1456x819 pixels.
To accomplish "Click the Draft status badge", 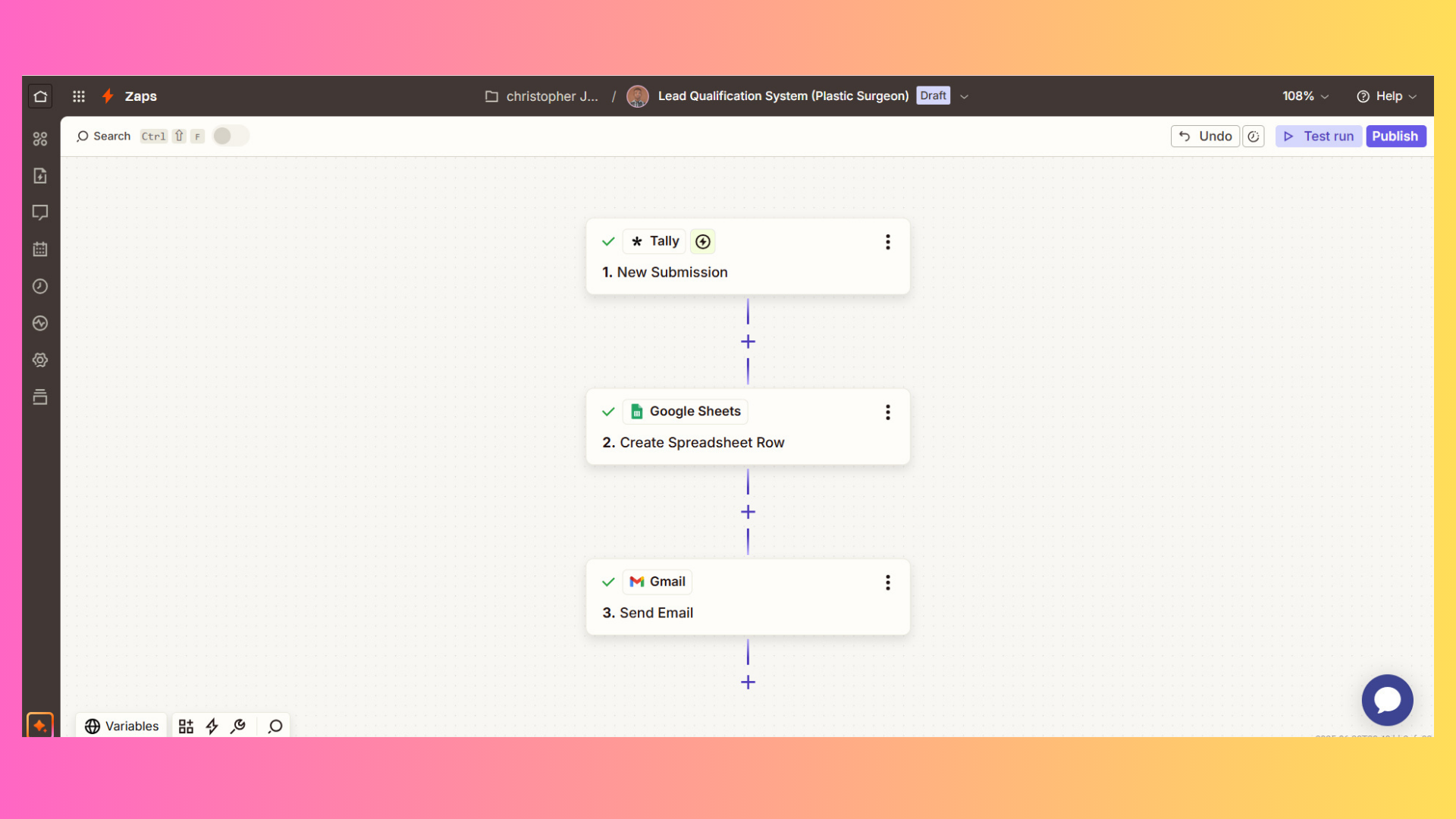I will [933, 96].
